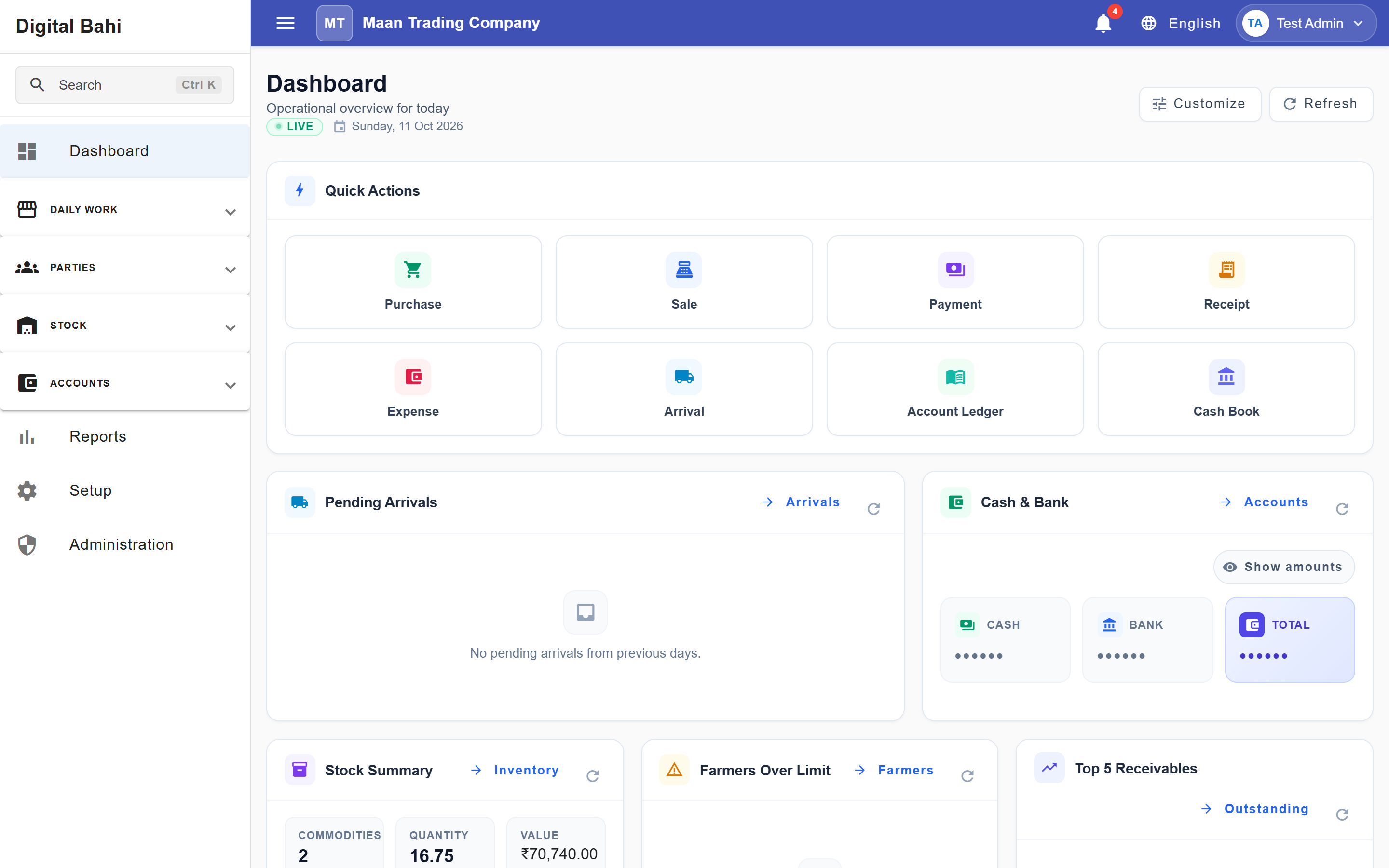The height and width of the screenshot is (868, 1389).
Task: Open Administration from the sidebar
Action: tap(124, 544)
